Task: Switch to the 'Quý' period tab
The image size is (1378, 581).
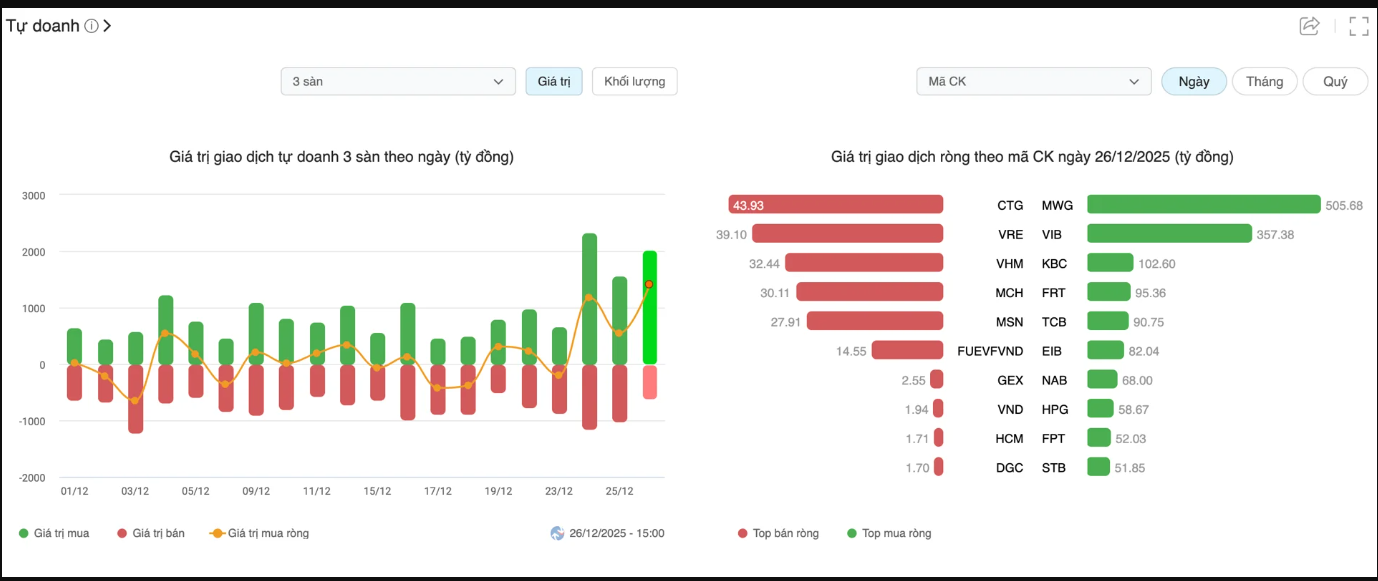Action: pos(1335,81)
